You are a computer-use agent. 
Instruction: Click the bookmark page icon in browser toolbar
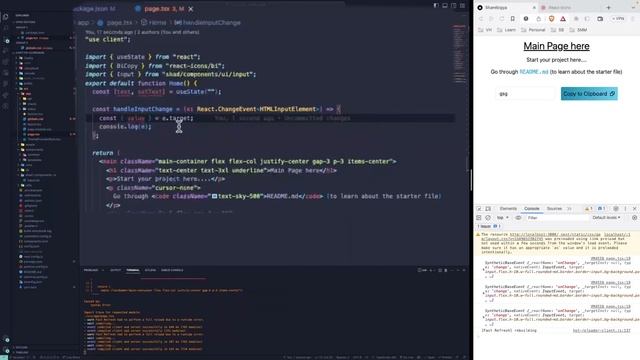tap(513, 19)
